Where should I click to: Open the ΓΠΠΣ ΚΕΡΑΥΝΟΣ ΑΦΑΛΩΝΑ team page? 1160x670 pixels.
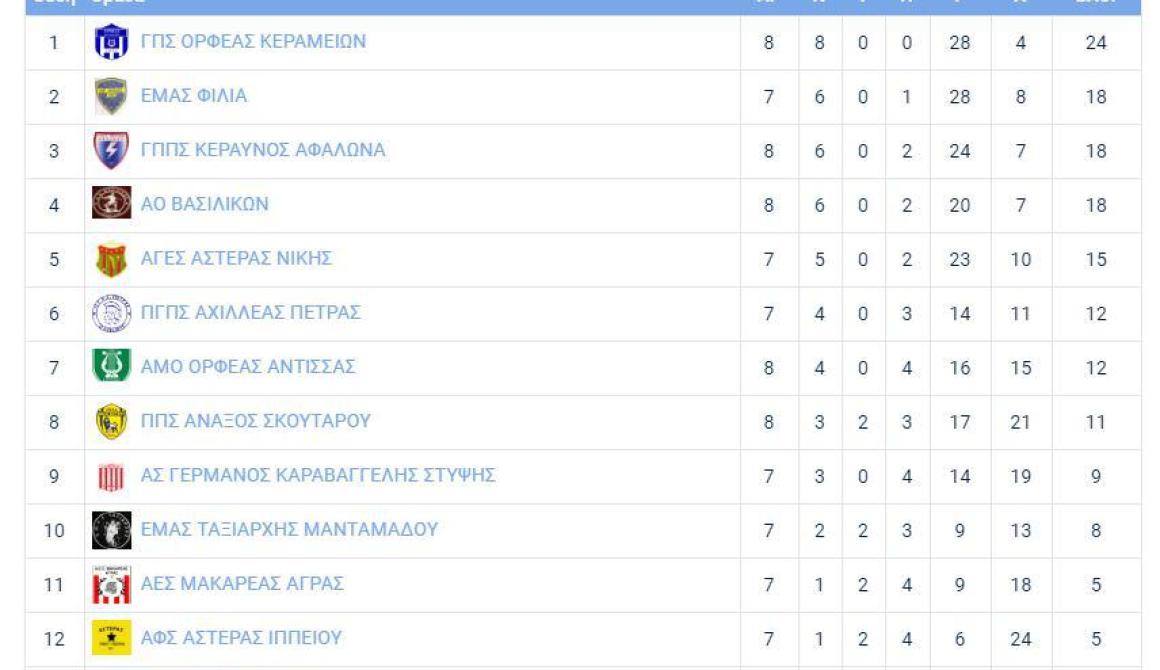point(263,150)
